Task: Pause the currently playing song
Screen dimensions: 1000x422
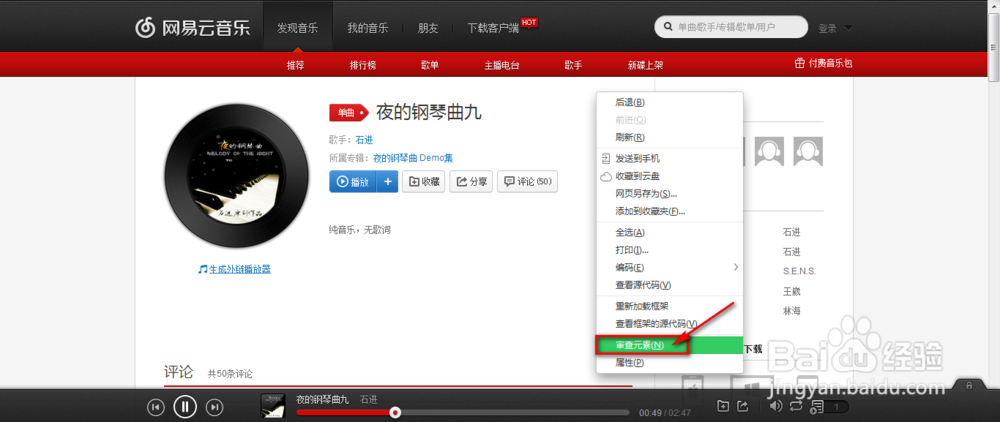Action: click(x=185, y=406)
